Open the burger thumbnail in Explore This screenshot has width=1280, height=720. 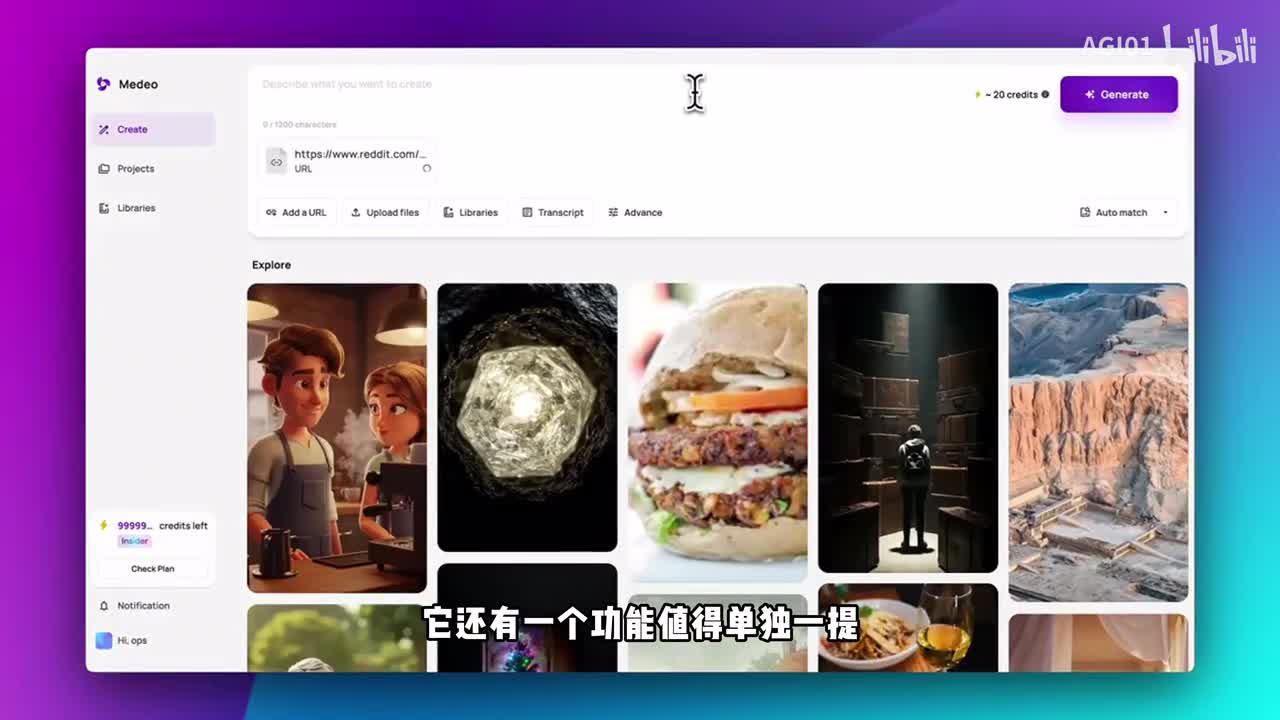click(x=717, y=432)
